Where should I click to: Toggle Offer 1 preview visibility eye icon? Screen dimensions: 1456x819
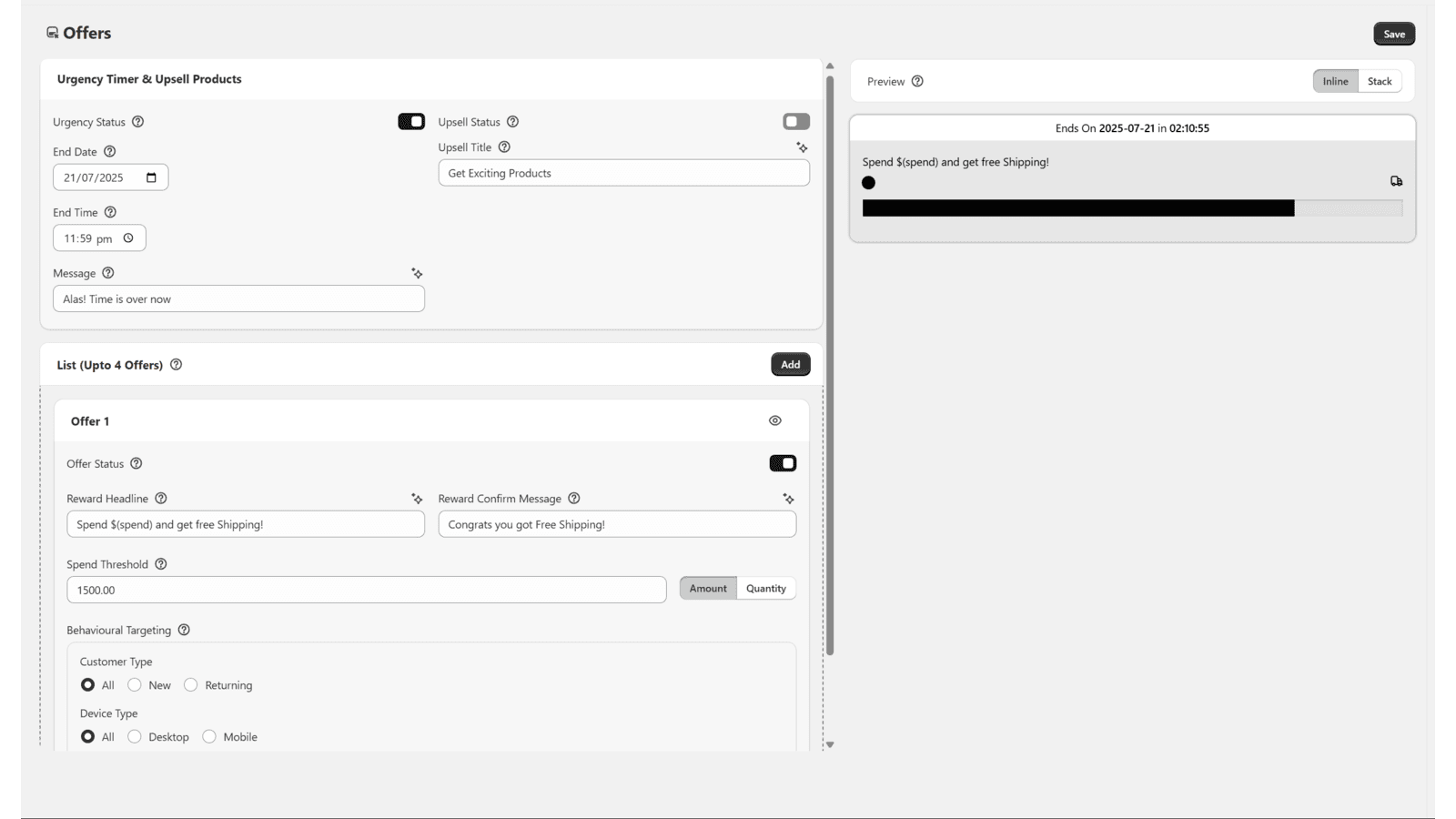point(775,420)
